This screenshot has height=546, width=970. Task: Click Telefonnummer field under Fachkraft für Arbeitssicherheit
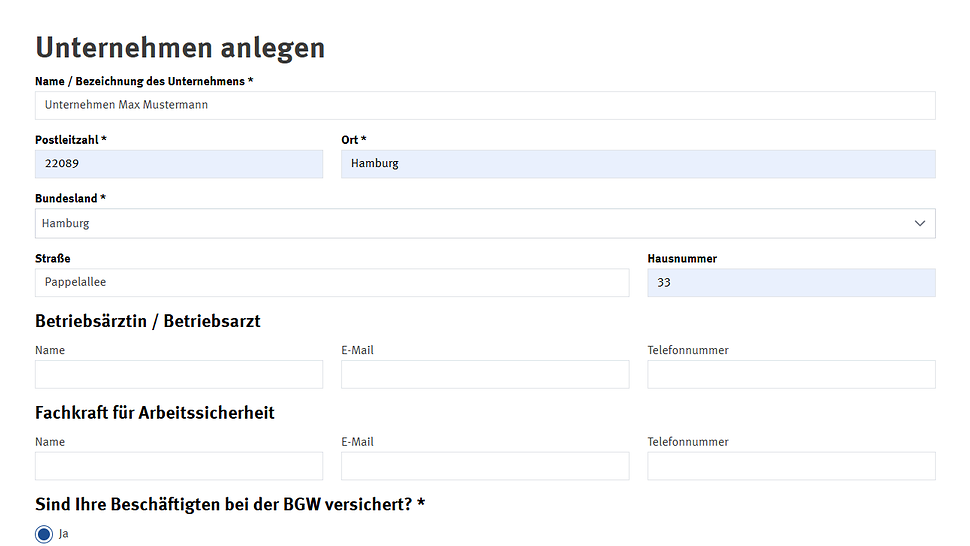coord(791,466)
